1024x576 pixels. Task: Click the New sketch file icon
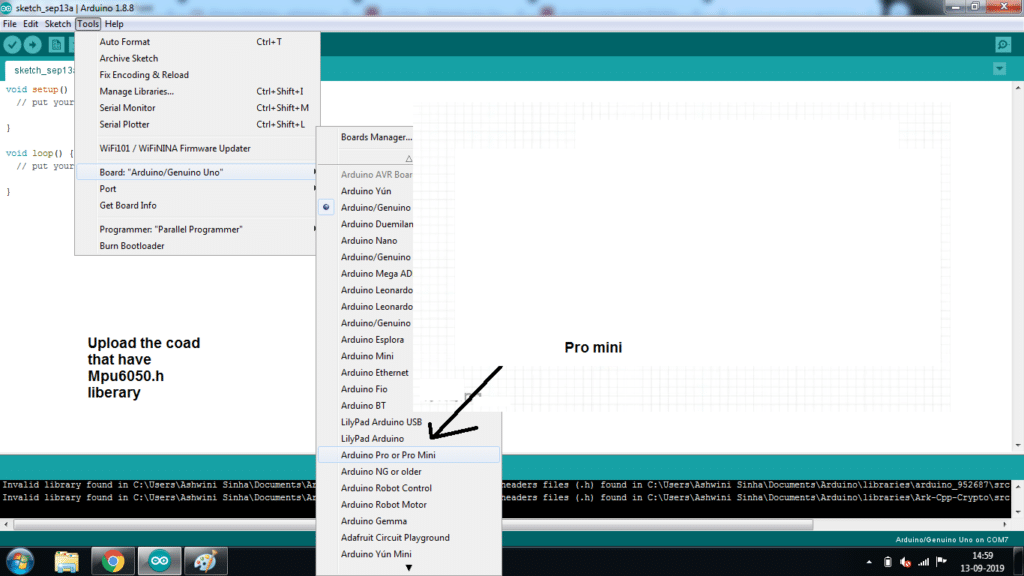click(57, 45)
